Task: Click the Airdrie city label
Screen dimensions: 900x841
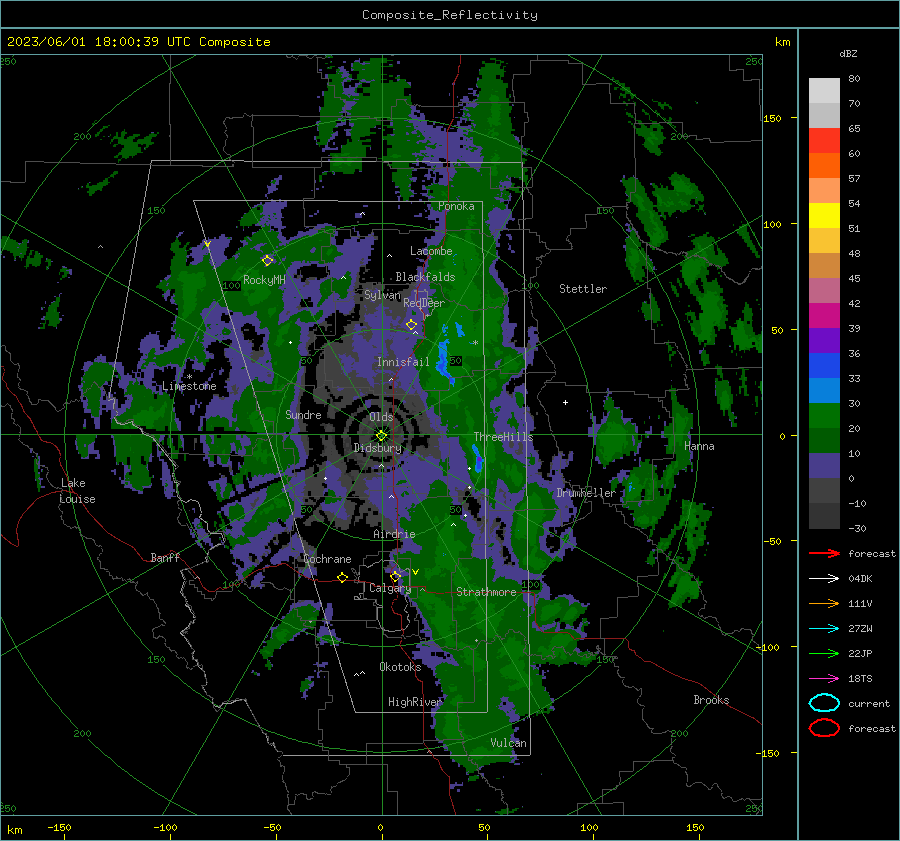Action: click(394, 534)
